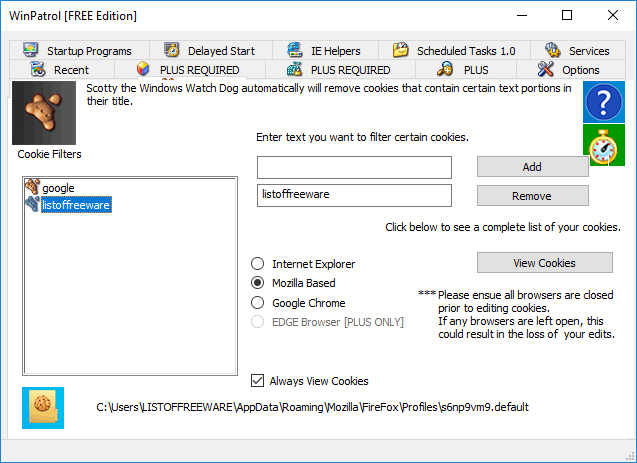
Task: Click the field containing listoffreeware
Action: pyautogui.click(x=354, y=195)
